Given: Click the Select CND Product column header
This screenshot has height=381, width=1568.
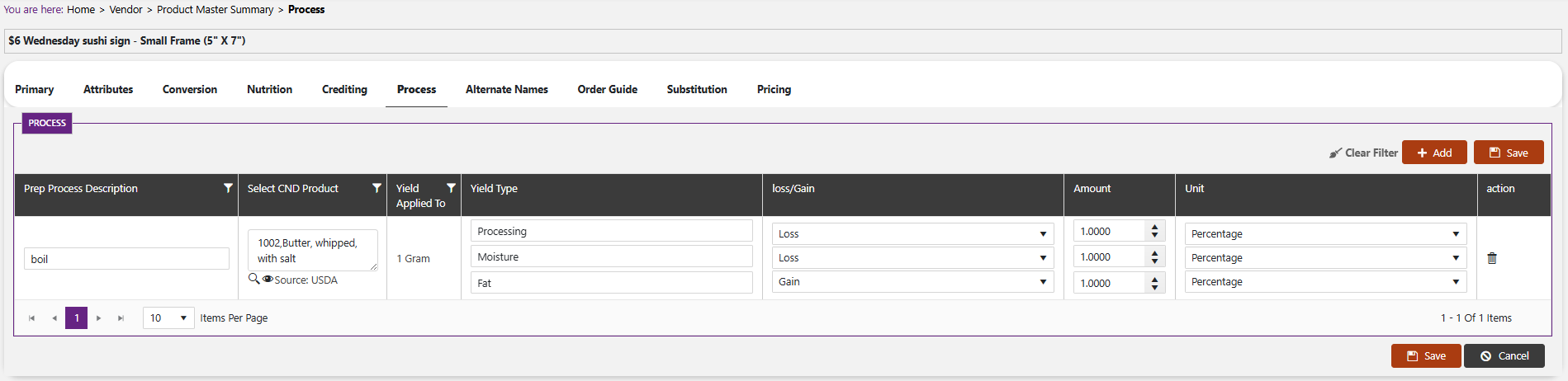Looking at the screenshot, I should 293,189.
